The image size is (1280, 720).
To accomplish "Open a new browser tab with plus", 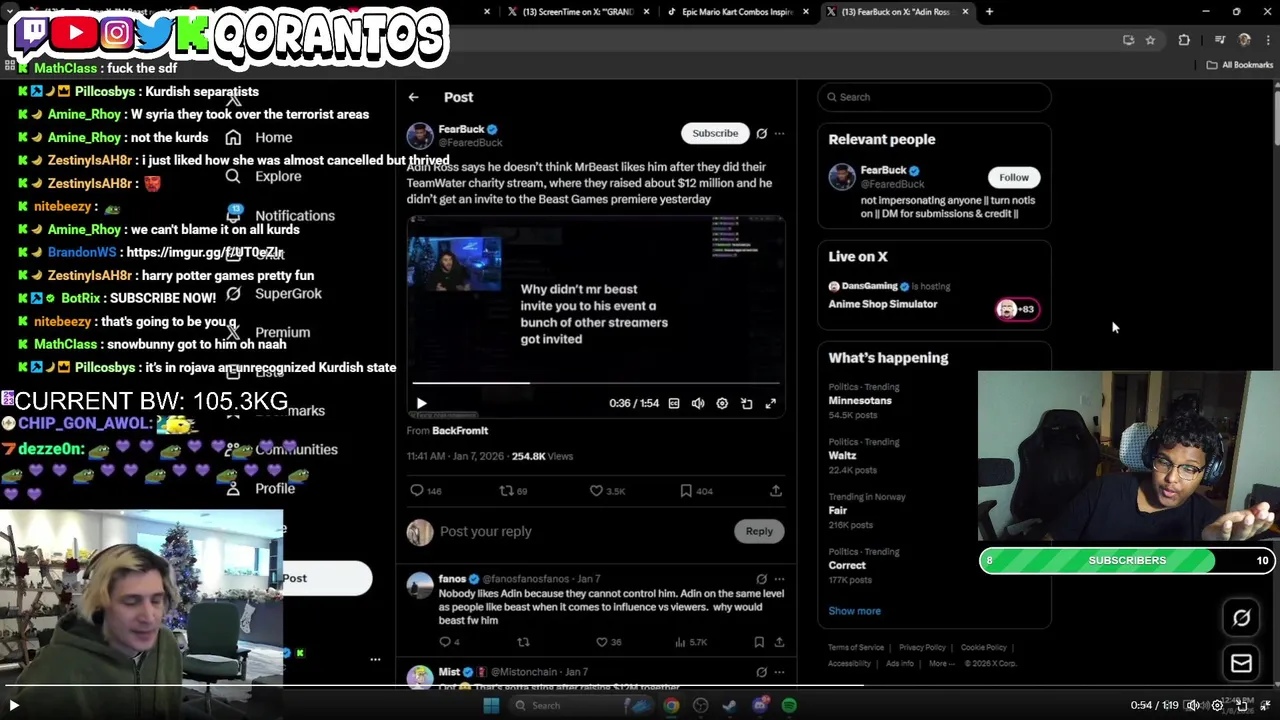I will pos(989,12).
